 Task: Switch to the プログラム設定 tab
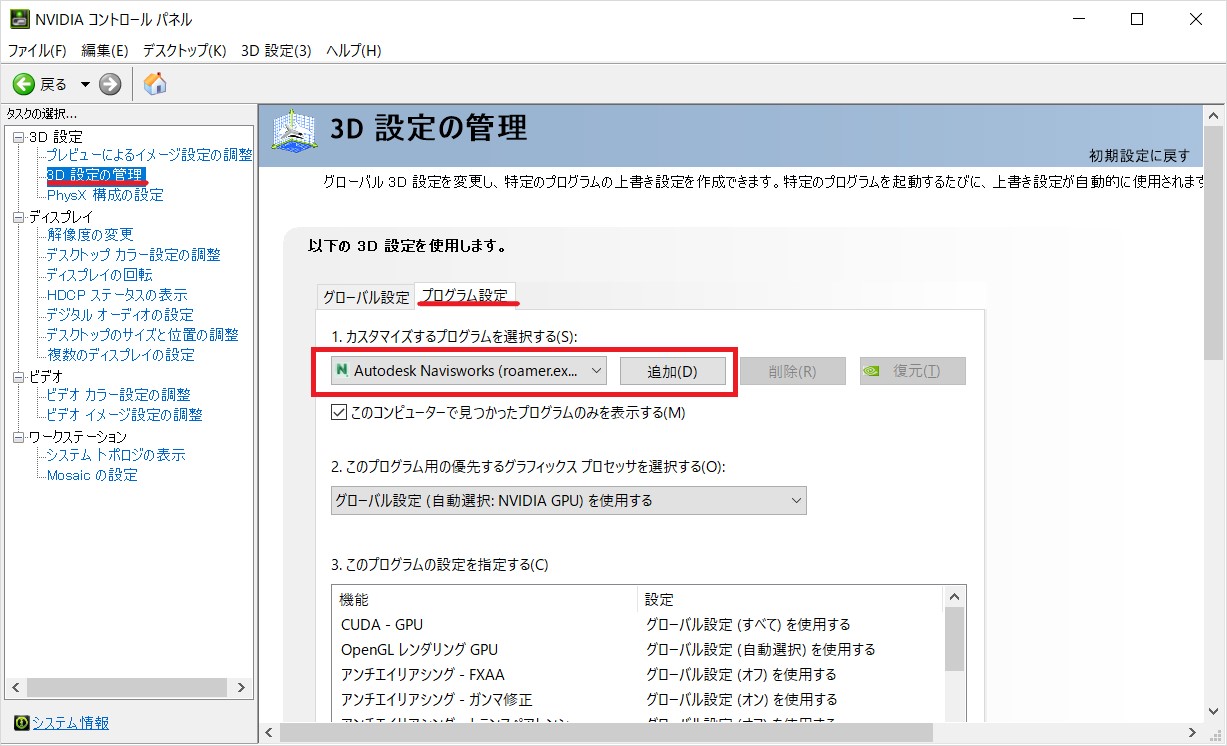(x=465, y=295)
